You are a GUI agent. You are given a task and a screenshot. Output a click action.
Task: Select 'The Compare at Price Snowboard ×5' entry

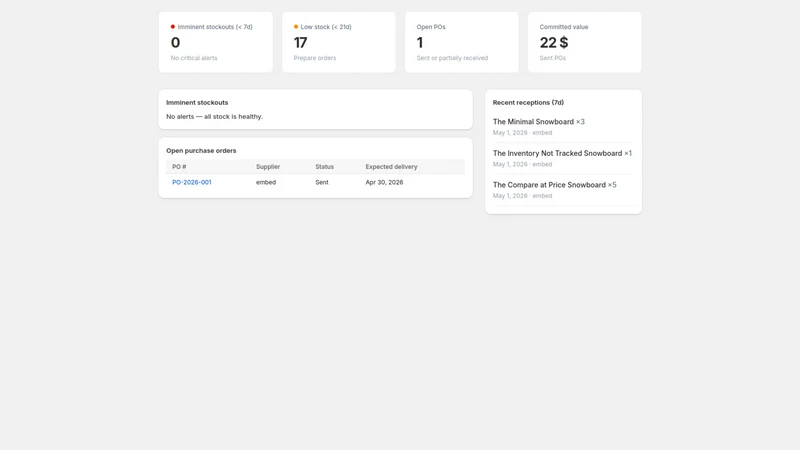tap(555, 185)
